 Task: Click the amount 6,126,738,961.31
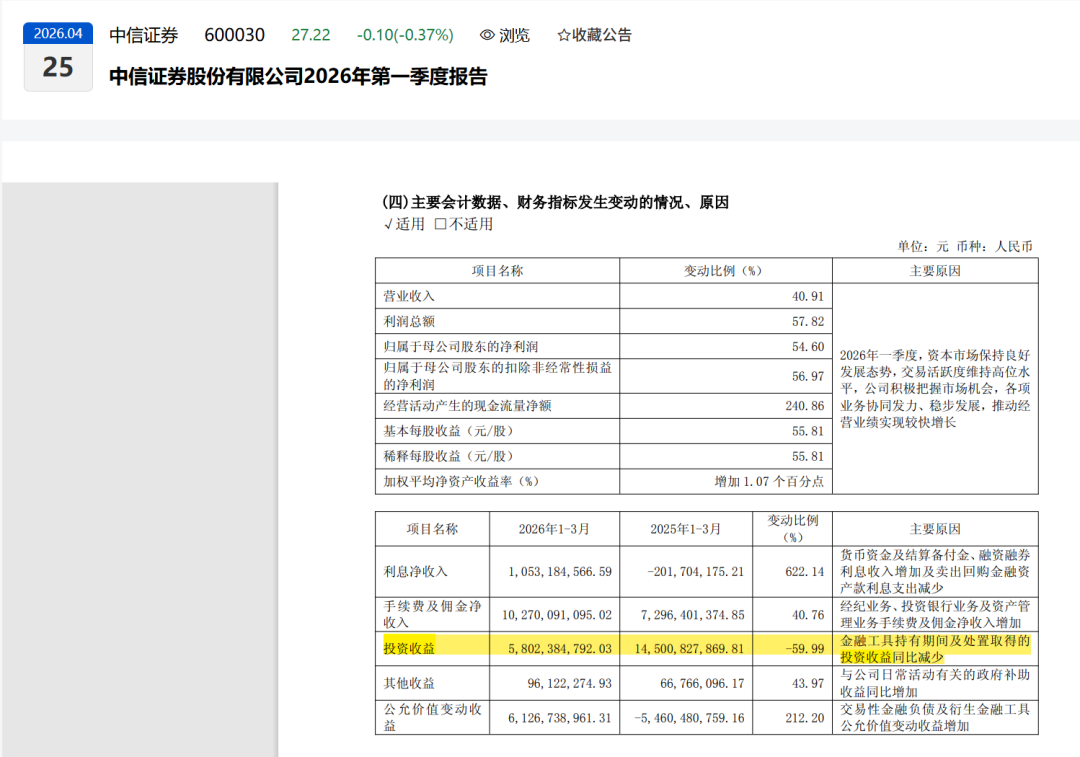point(559,718)
